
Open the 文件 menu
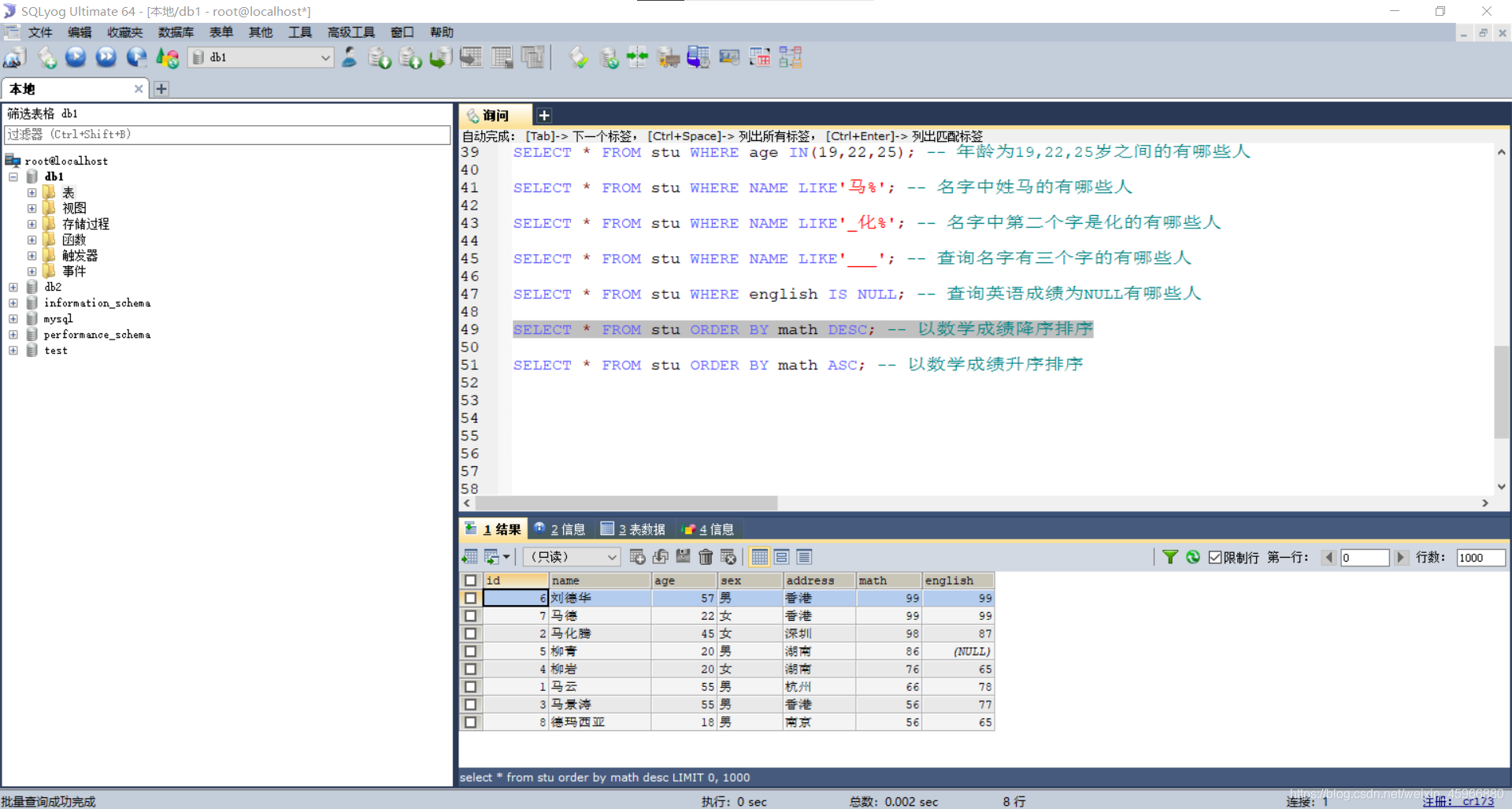(39, 32)
